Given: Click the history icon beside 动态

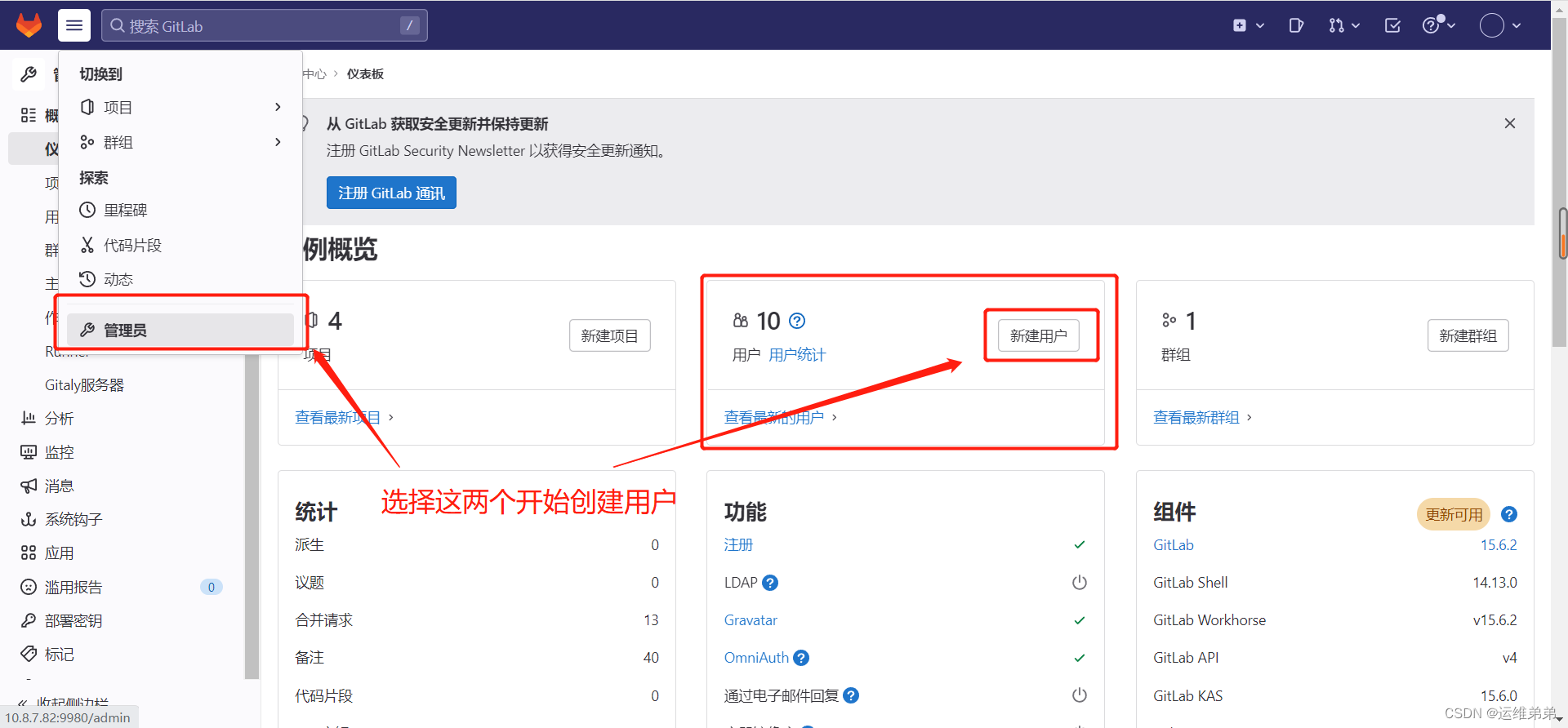Looking at the screenshot, I should [x=87, y=279].
